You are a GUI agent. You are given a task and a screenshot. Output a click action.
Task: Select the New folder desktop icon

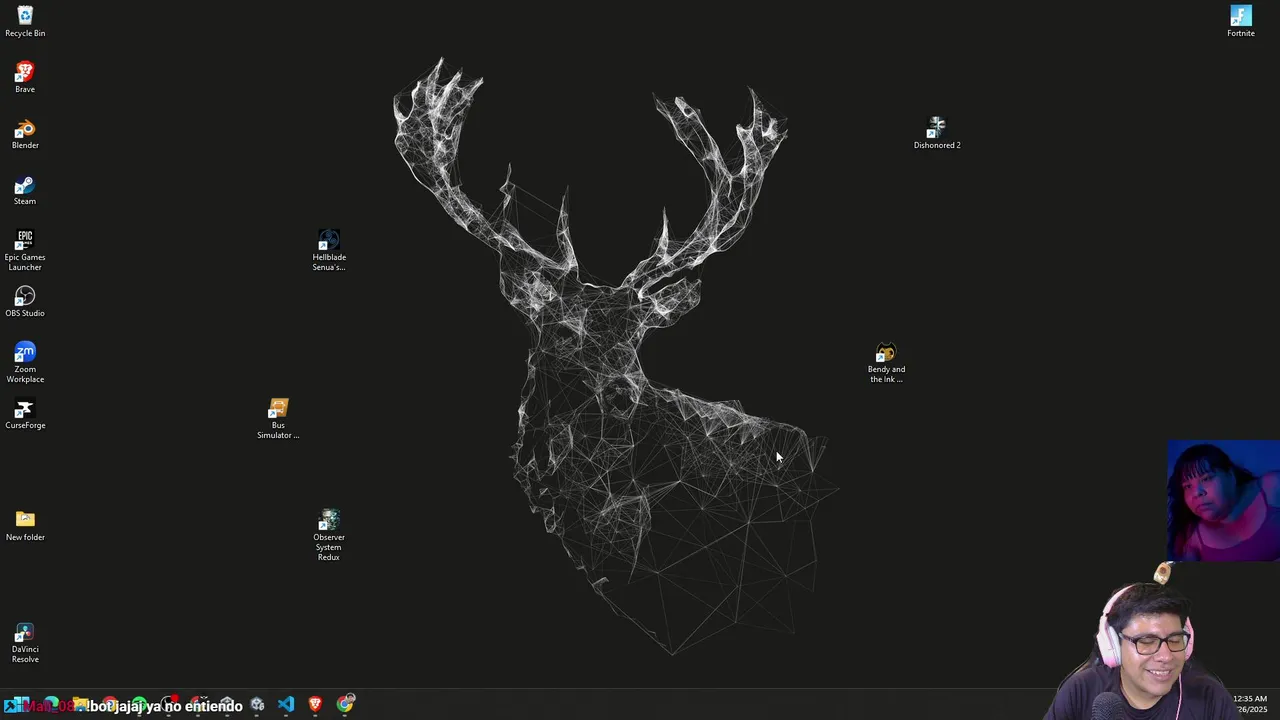tap(25, 526)
